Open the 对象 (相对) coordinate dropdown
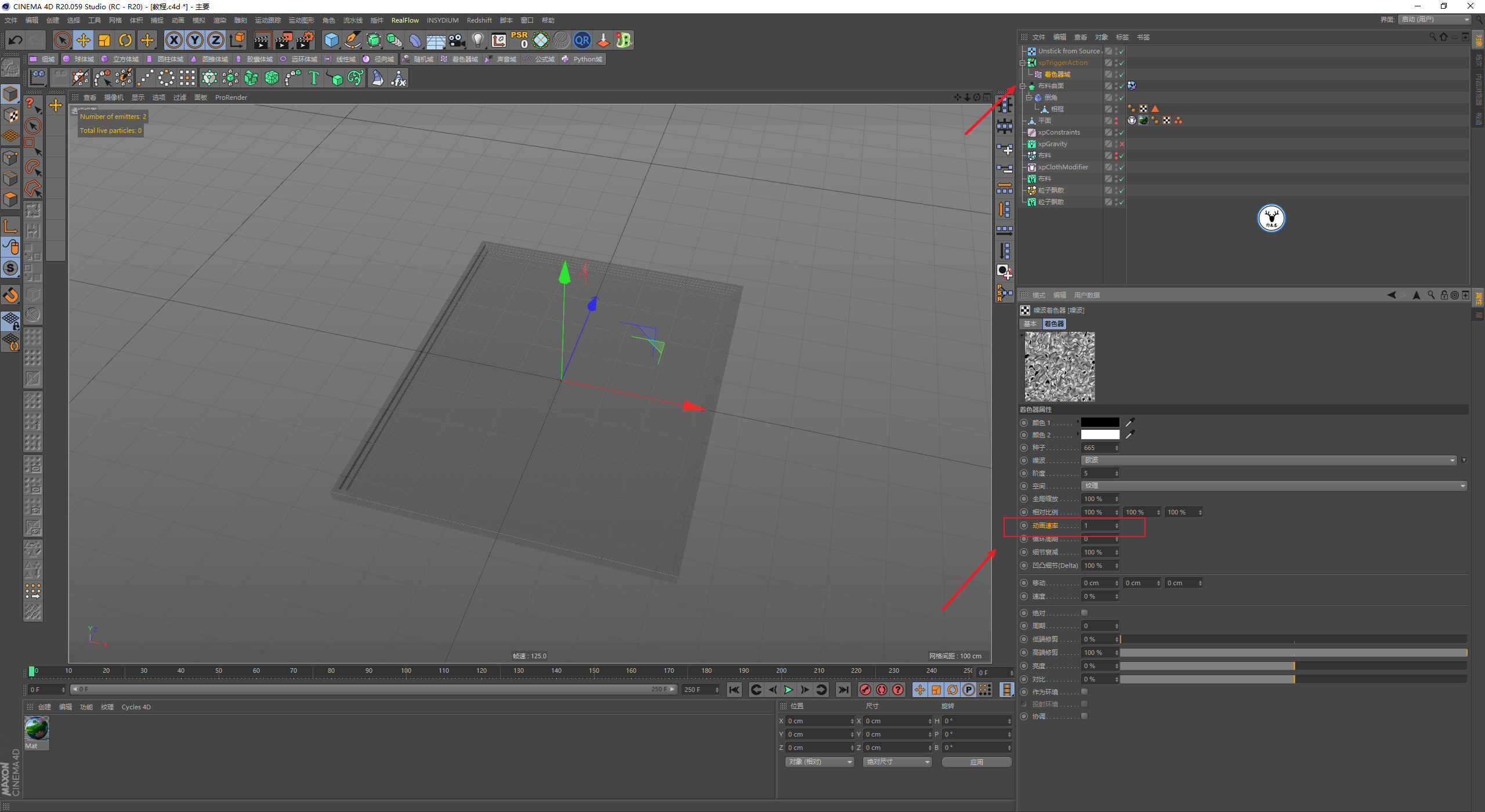Viewport: 1485px width, 812px height. (x=820, y=762)
